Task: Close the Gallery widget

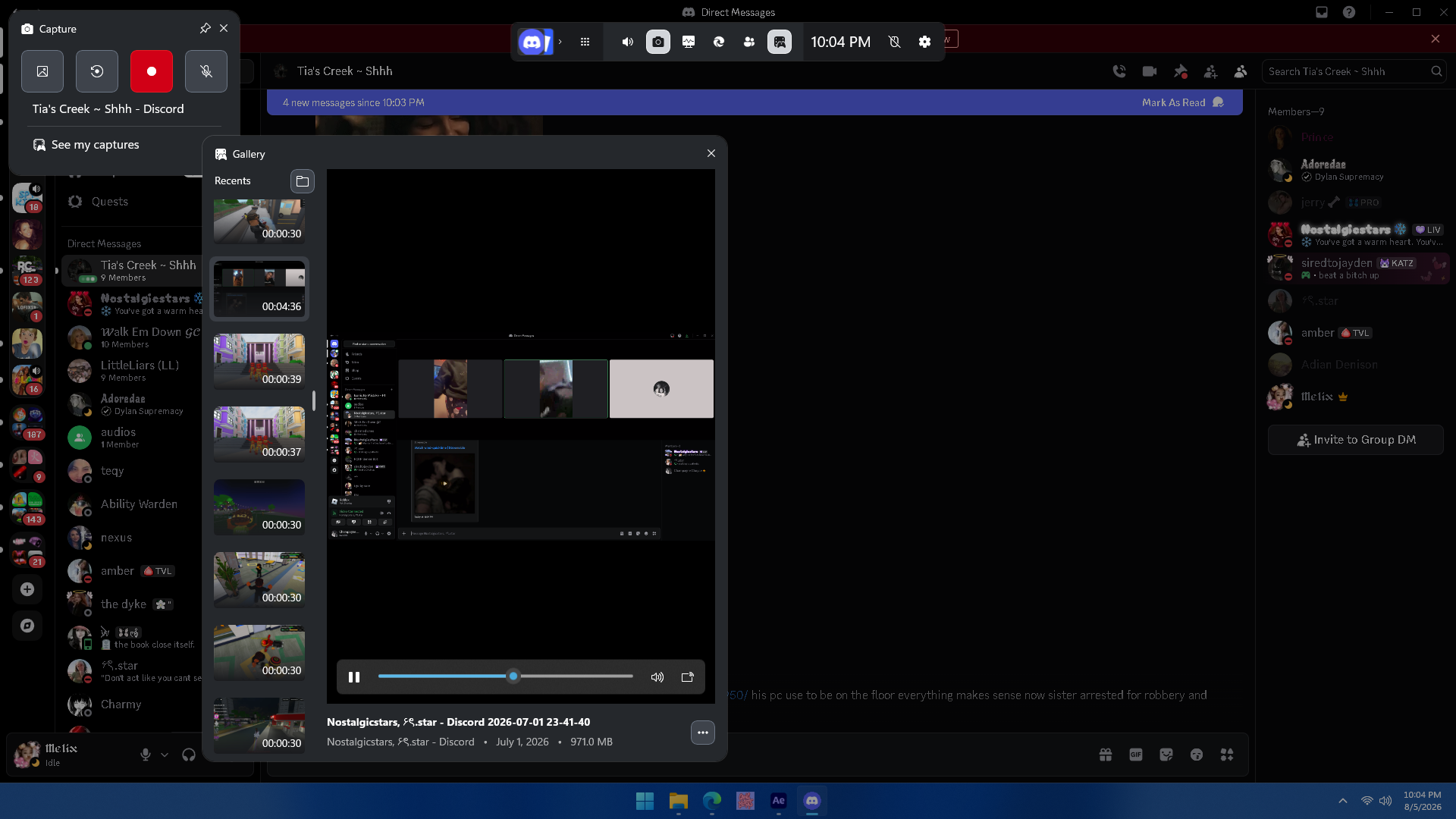Action: (711, 153)
